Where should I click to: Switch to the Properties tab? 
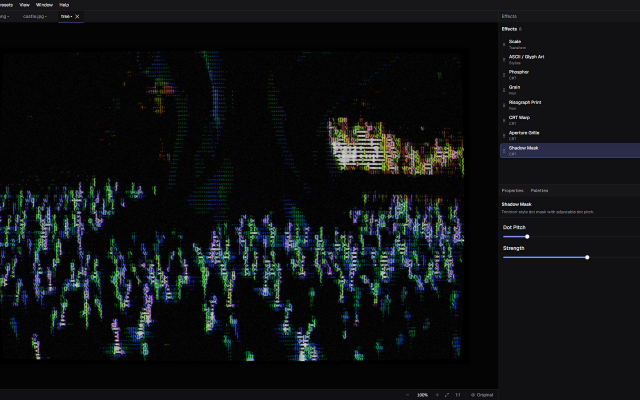click(512, 191)
